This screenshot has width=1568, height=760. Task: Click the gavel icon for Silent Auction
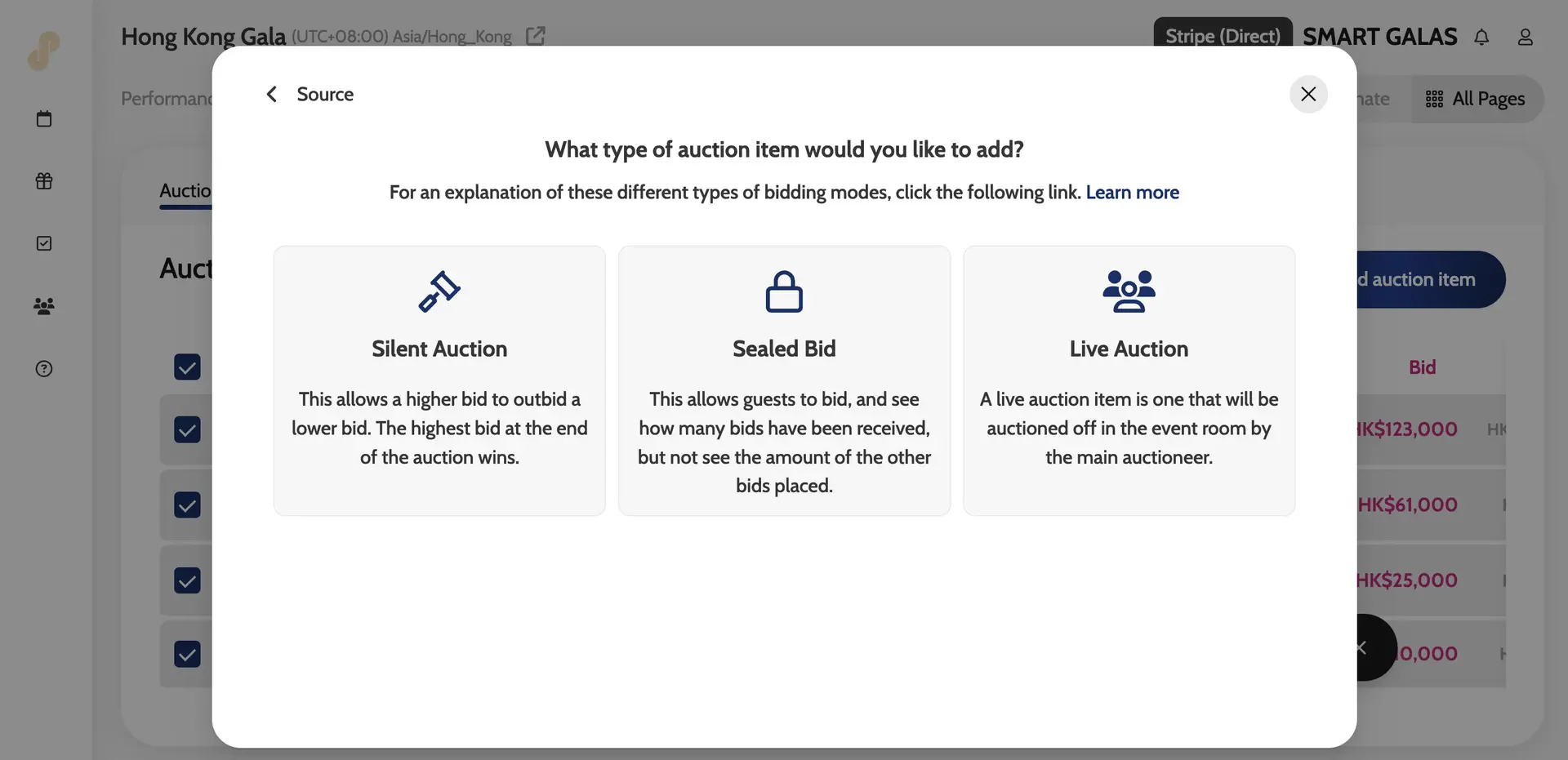[439, 291]
